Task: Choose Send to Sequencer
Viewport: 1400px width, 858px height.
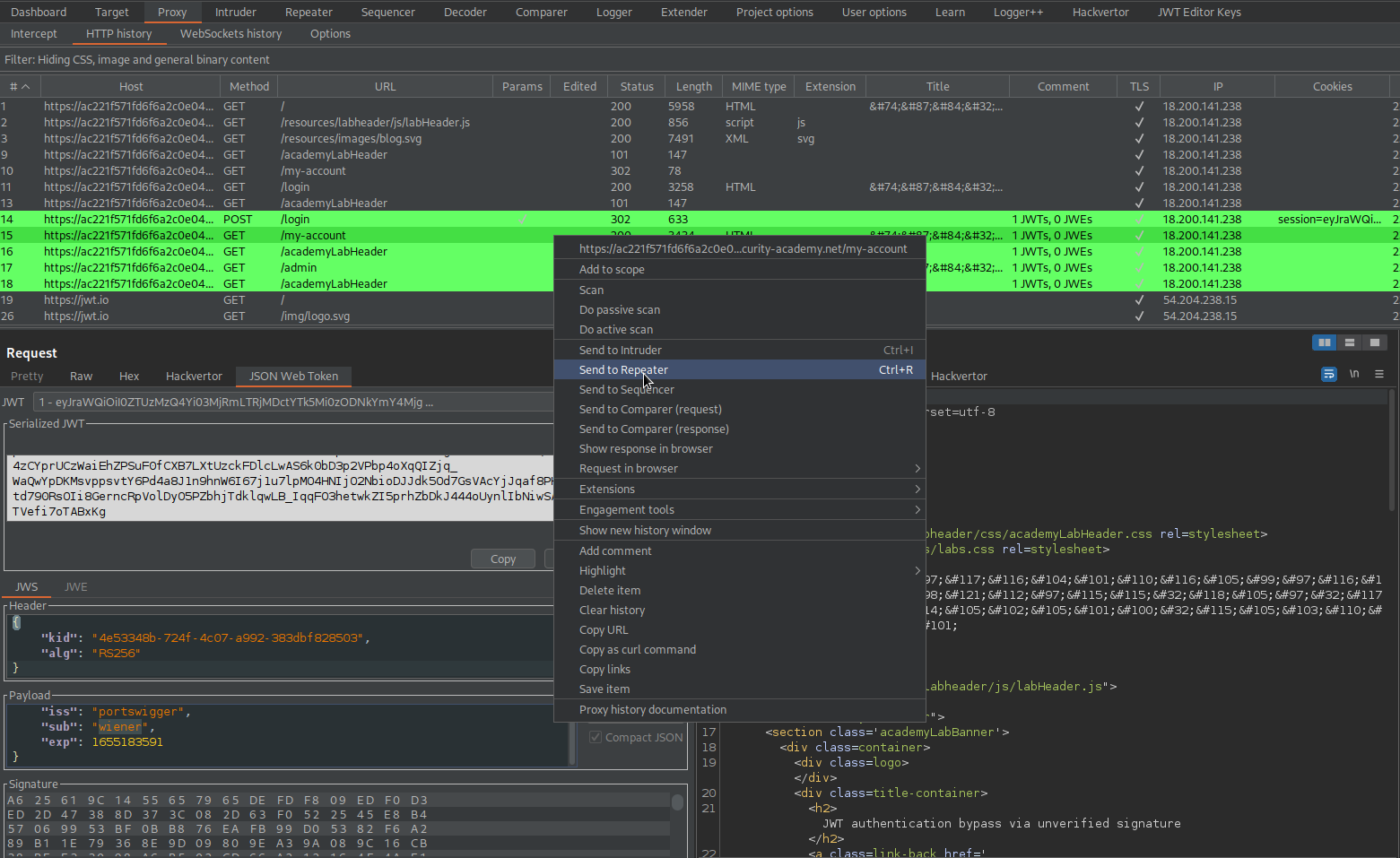Action: [x=740, y=390]
